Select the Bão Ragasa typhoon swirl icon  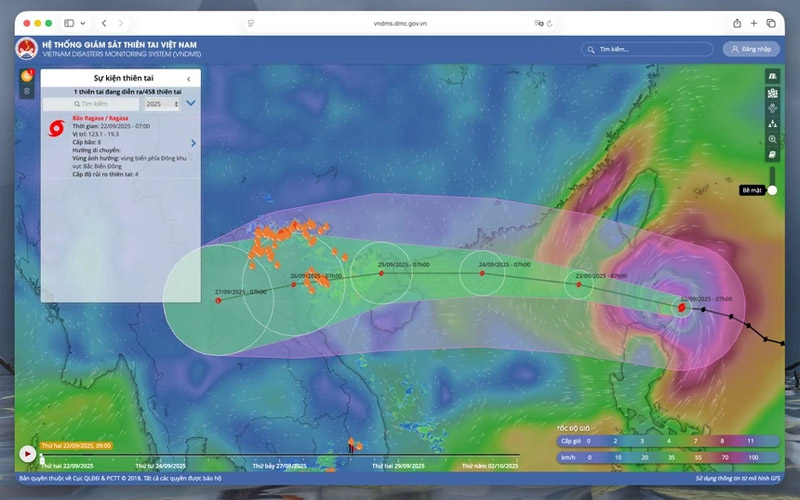[55, 128]
